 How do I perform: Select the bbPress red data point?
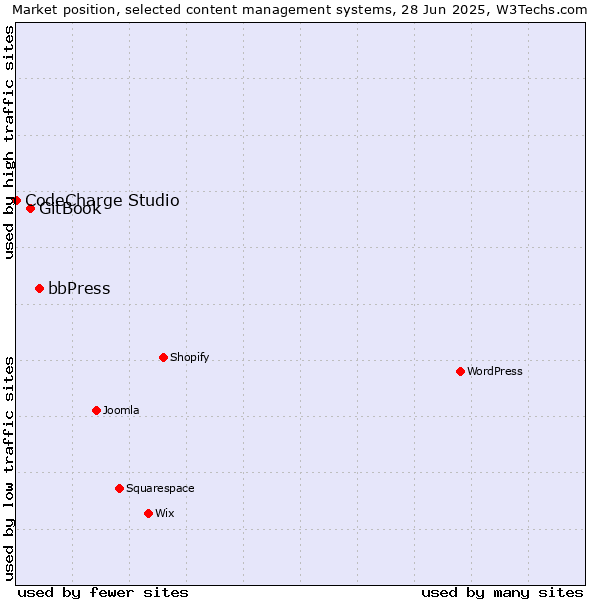[x=39, y=289]
